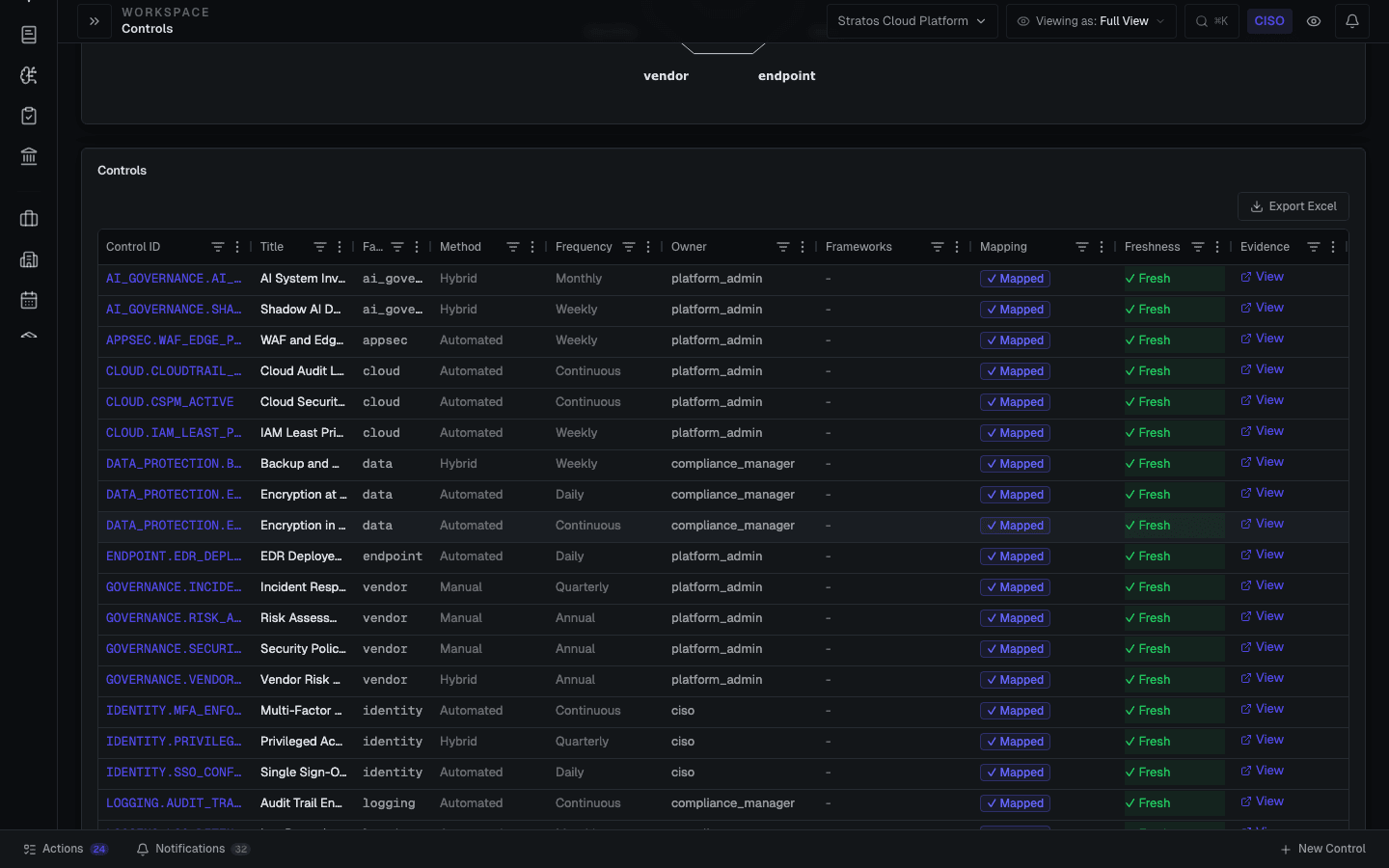Open the Viewing as Full View dropdown
Viewport: 1389px width, 868px height.
[x=1091, y=21]
